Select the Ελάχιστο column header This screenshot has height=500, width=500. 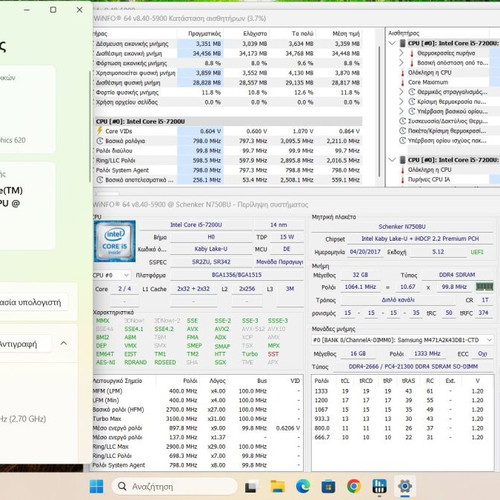pos(246,34)
